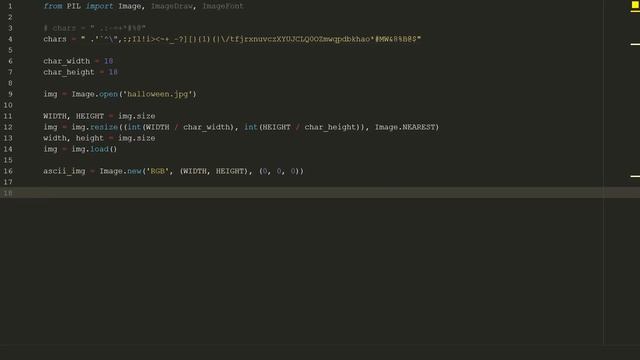Click line number 4 in the gutter
The height and width of the screenshot is (360, 640).
(10, 39)
